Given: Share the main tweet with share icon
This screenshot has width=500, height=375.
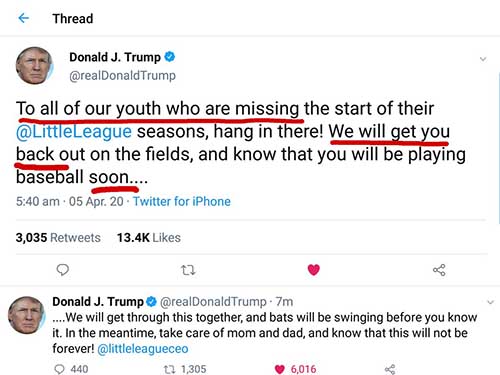Looking at the screenshot, I should point(439,270).
